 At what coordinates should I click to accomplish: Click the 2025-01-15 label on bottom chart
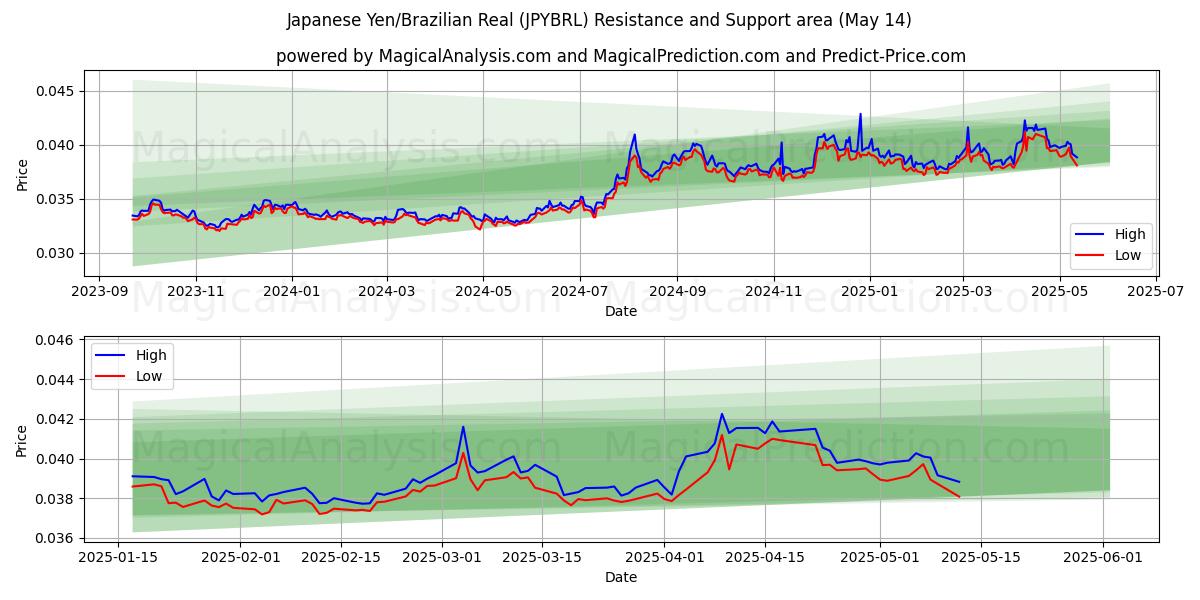tap(119, 556)
